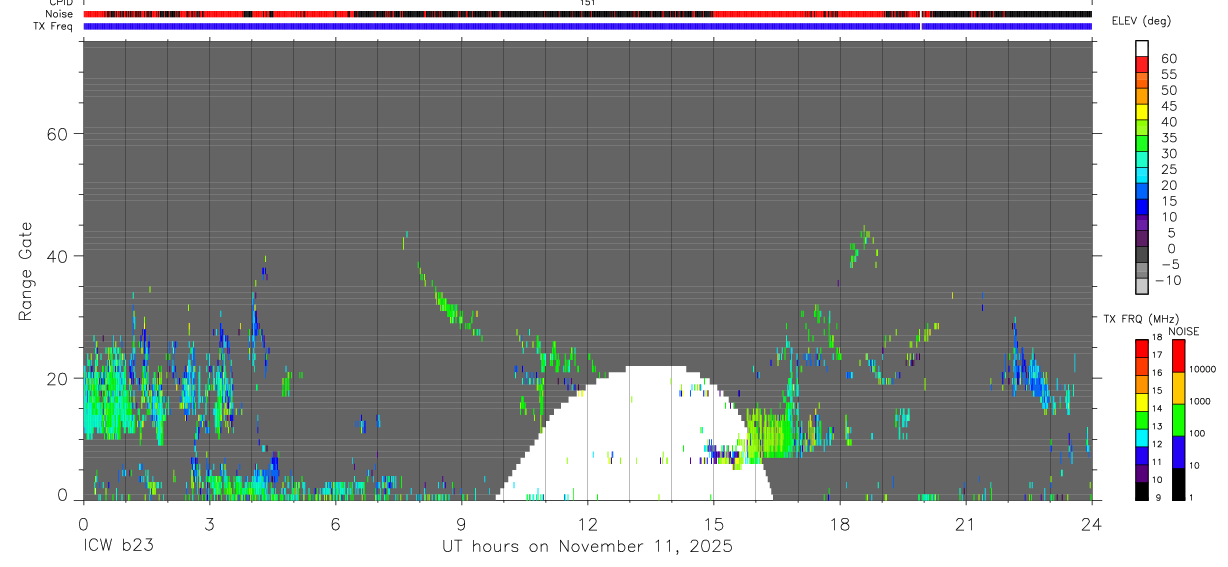Click the white top segment of ELEV colorbar
1228x567 pixels.
(1141, 47)
